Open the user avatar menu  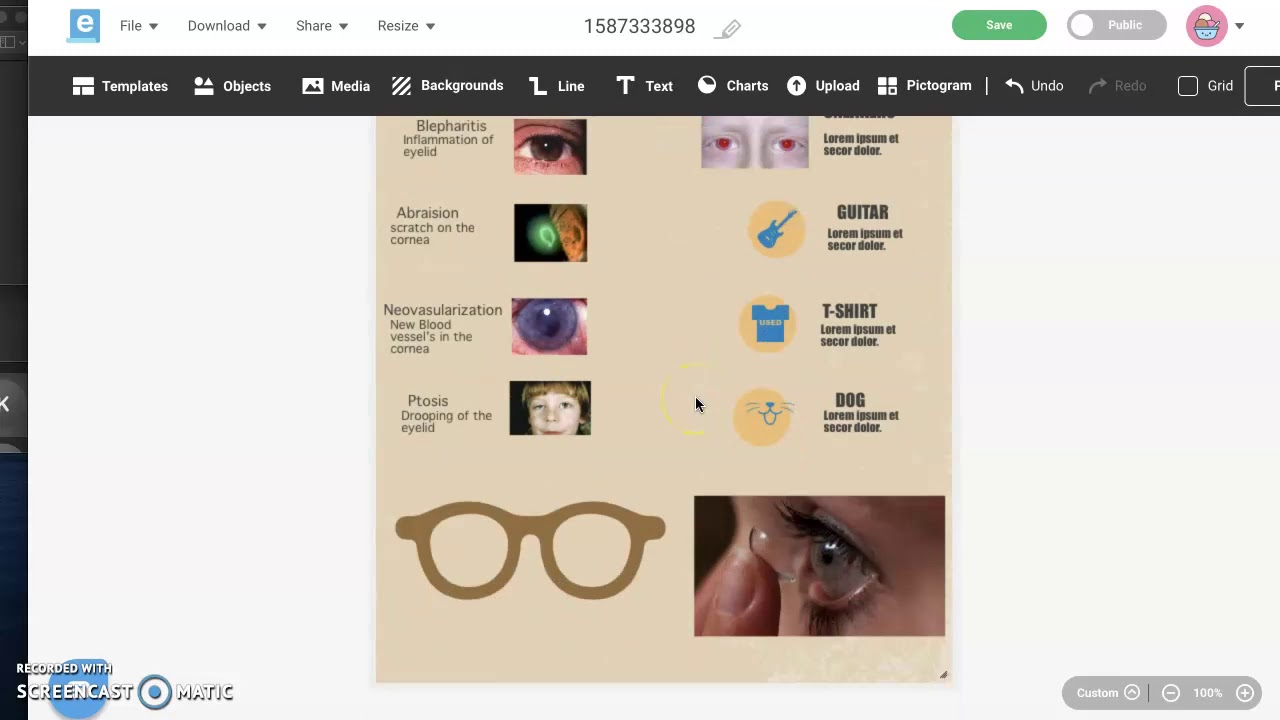click(x=1206, y=26)
